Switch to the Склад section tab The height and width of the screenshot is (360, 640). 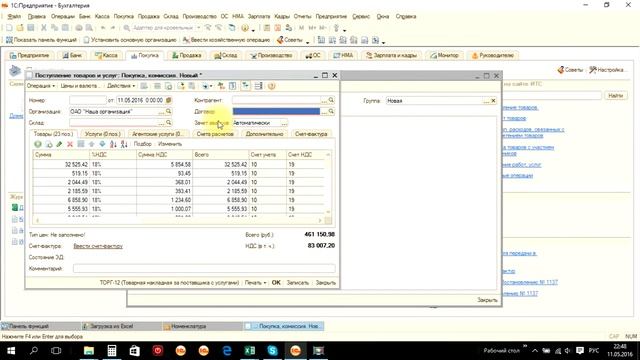[x=226, y=56]
